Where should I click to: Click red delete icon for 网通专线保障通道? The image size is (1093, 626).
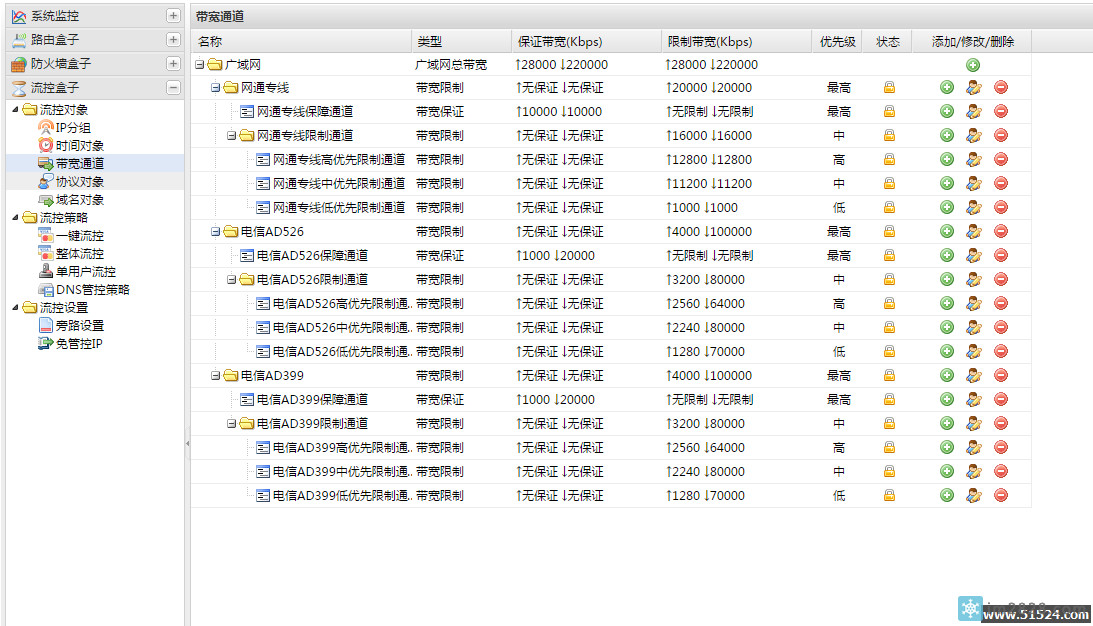(x=1000, y=112)
